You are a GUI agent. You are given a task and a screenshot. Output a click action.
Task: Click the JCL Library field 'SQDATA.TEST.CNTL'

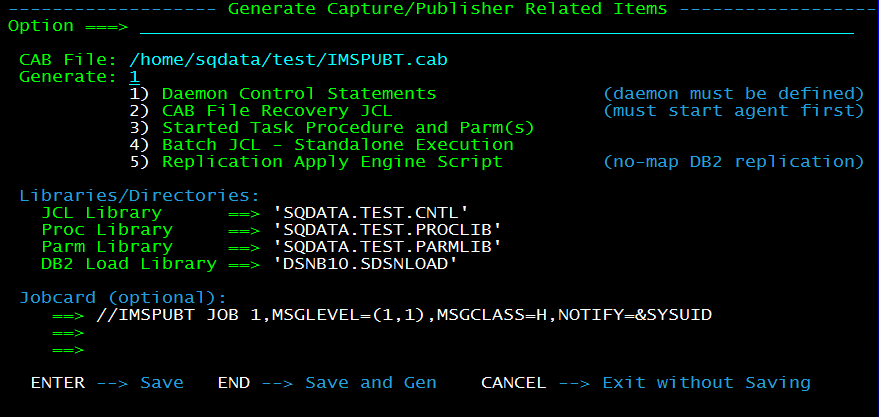pyautogui.click(x=371, y=212)
